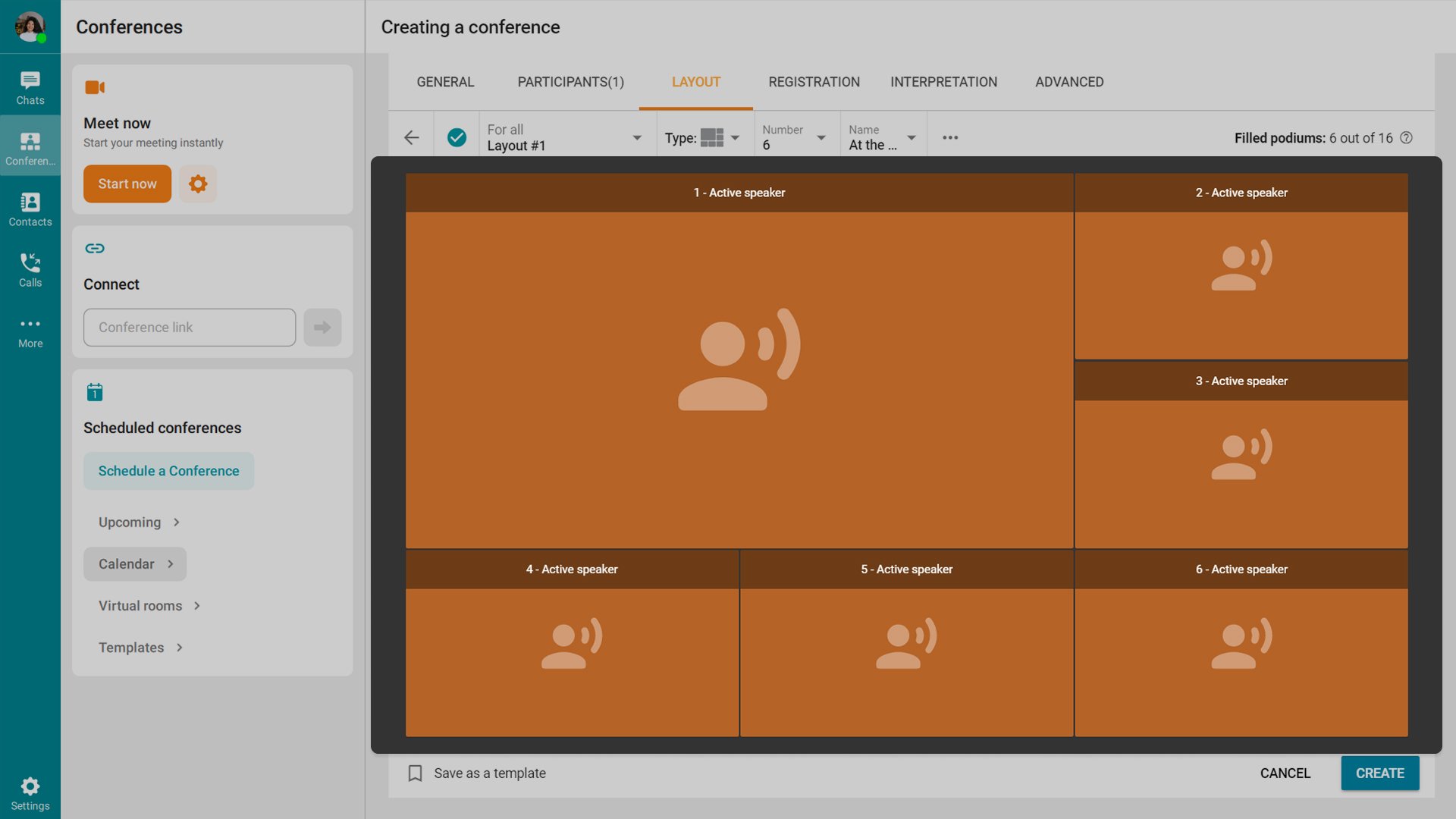Click the back arrow in layout toolbar

click(x=412, y=137)
